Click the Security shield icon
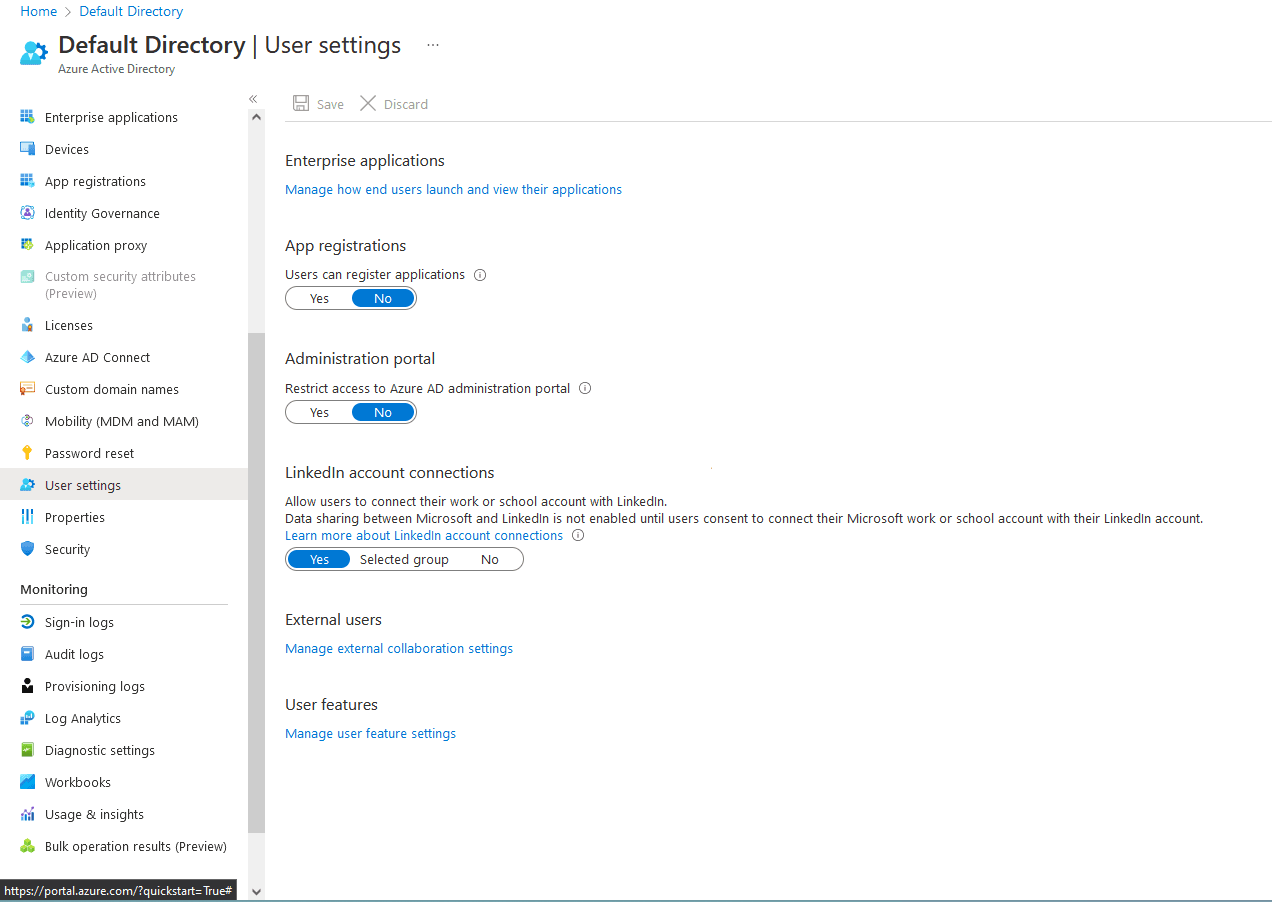 tap(27, 549)
